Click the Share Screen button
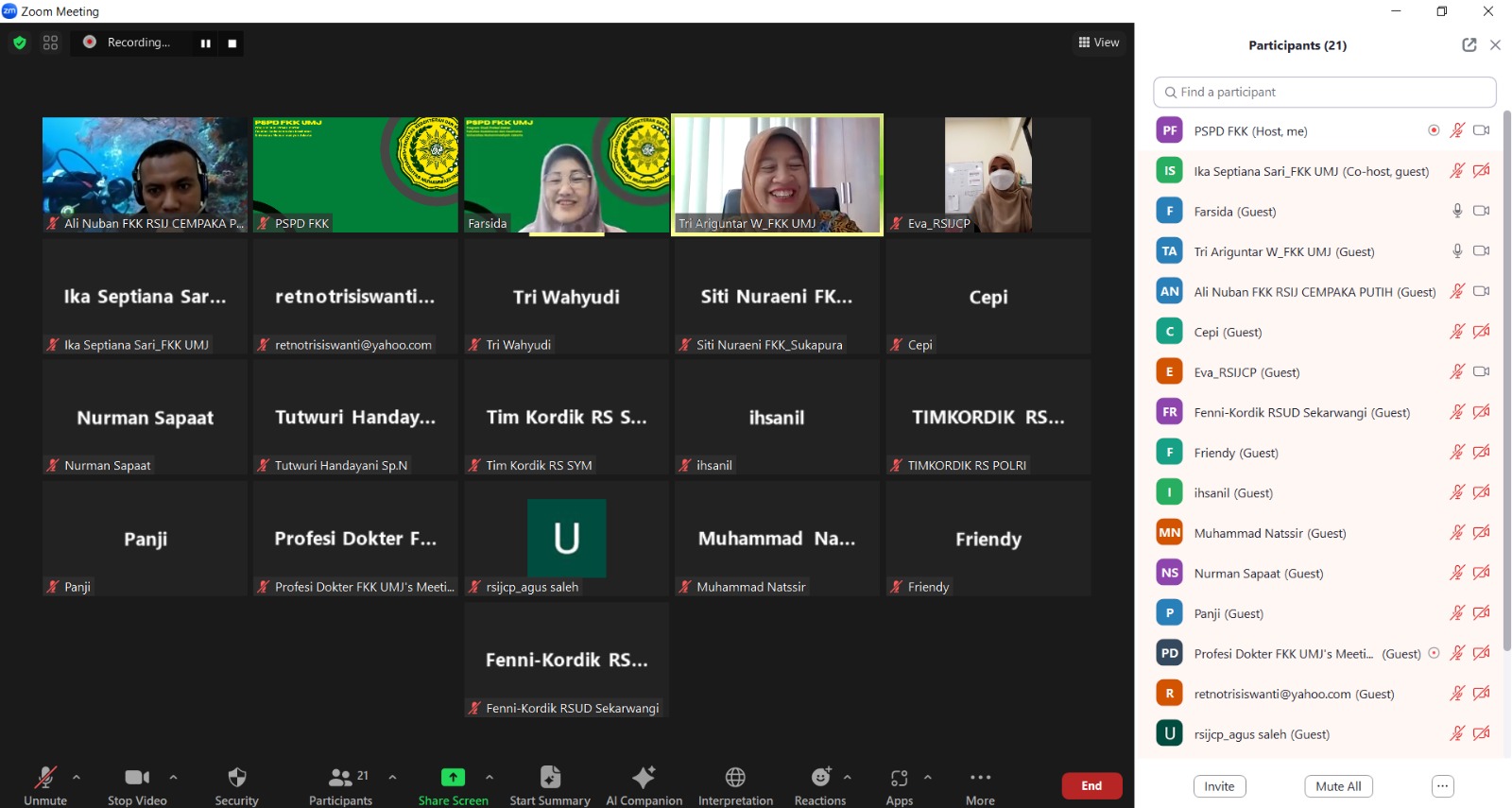The height and width of the screenshot is (808, 1512). coord(454,785)
